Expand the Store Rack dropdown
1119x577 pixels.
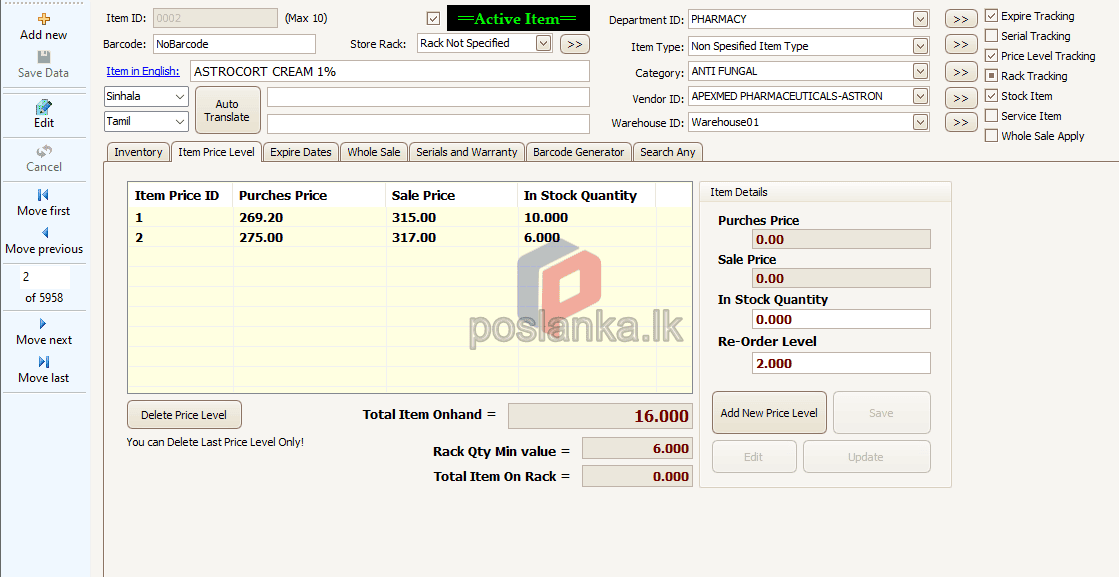coord(544,44)
